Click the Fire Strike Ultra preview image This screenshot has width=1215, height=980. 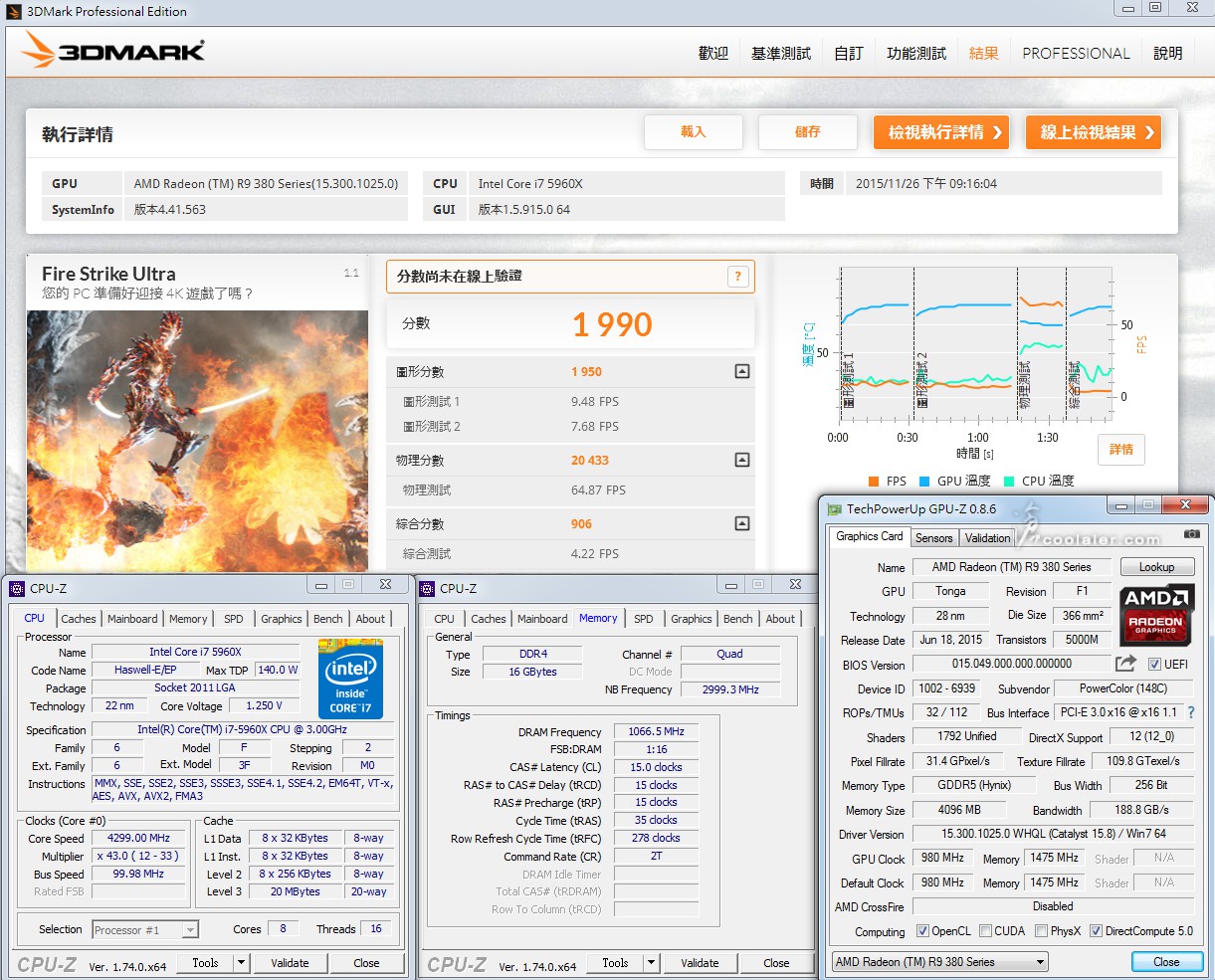pyautogui.click(x=197, y=442)
